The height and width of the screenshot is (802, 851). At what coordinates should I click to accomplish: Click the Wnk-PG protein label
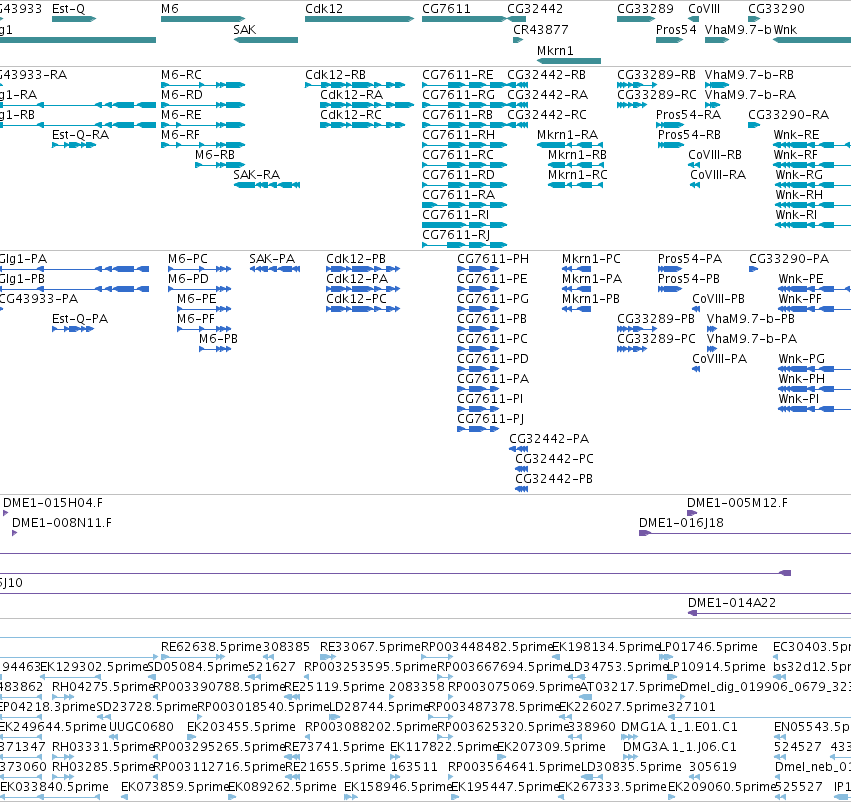click(802, 359)
